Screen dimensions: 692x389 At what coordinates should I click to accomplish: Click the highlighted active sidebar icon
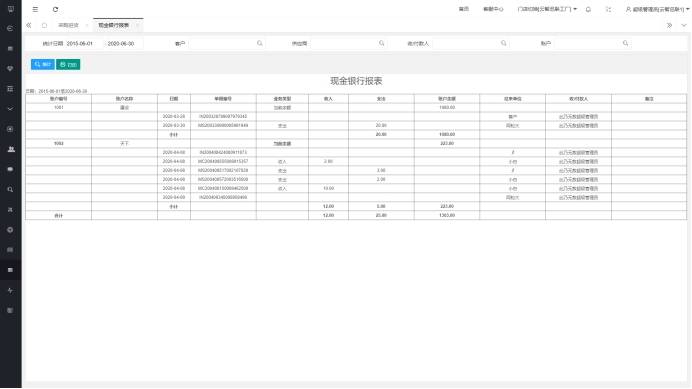[11, 270]
